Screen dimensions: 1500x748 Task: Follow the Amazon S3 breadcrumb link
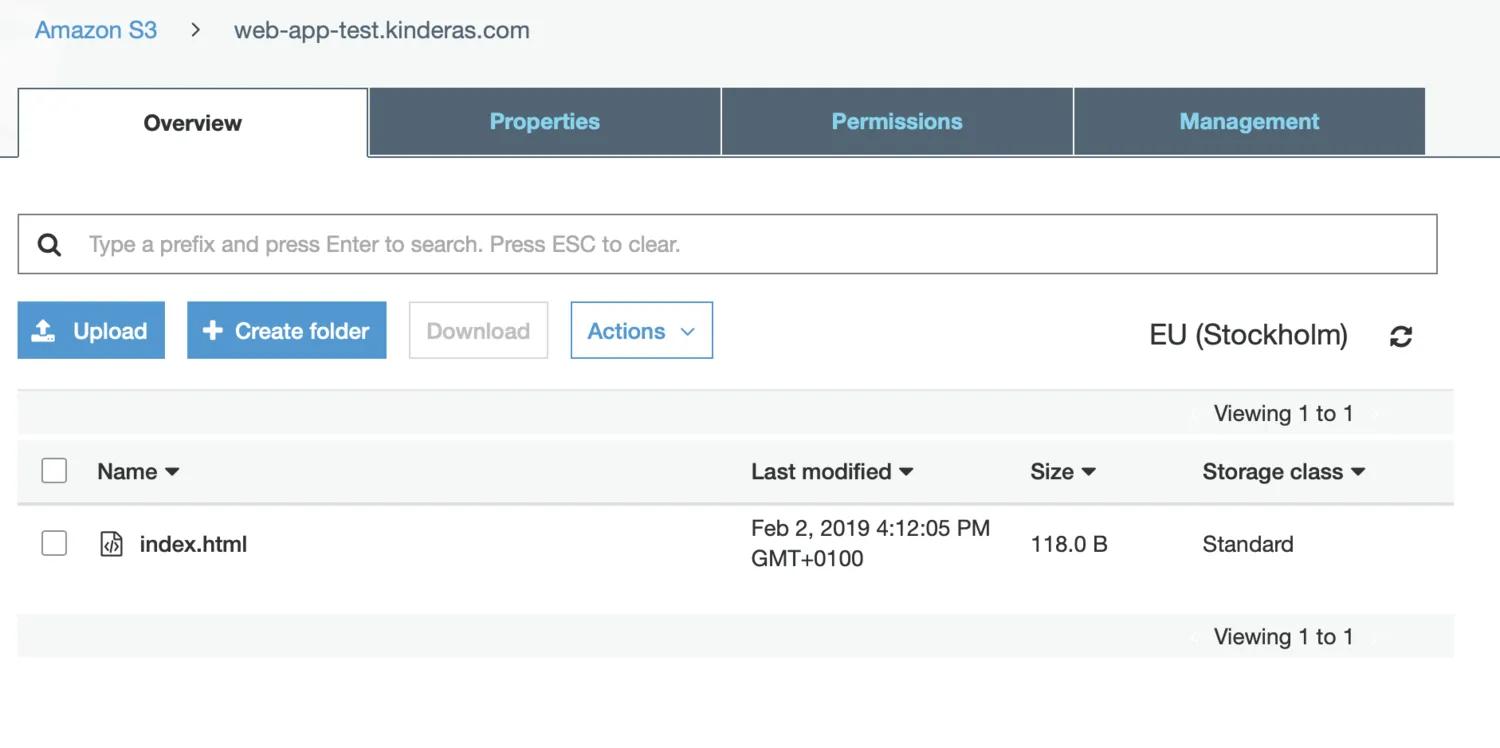(x=95, y=30)
